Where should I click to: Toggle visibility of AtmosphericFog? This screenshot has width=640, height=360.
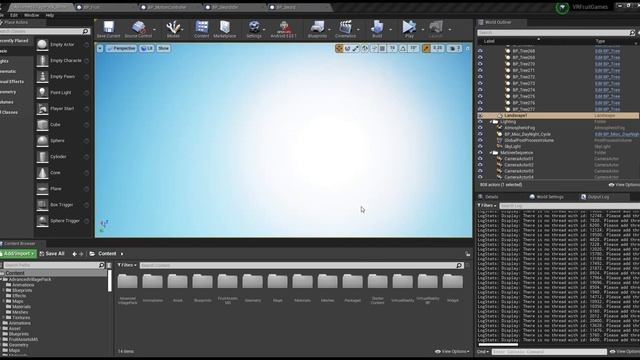click(x=480, y=128)
